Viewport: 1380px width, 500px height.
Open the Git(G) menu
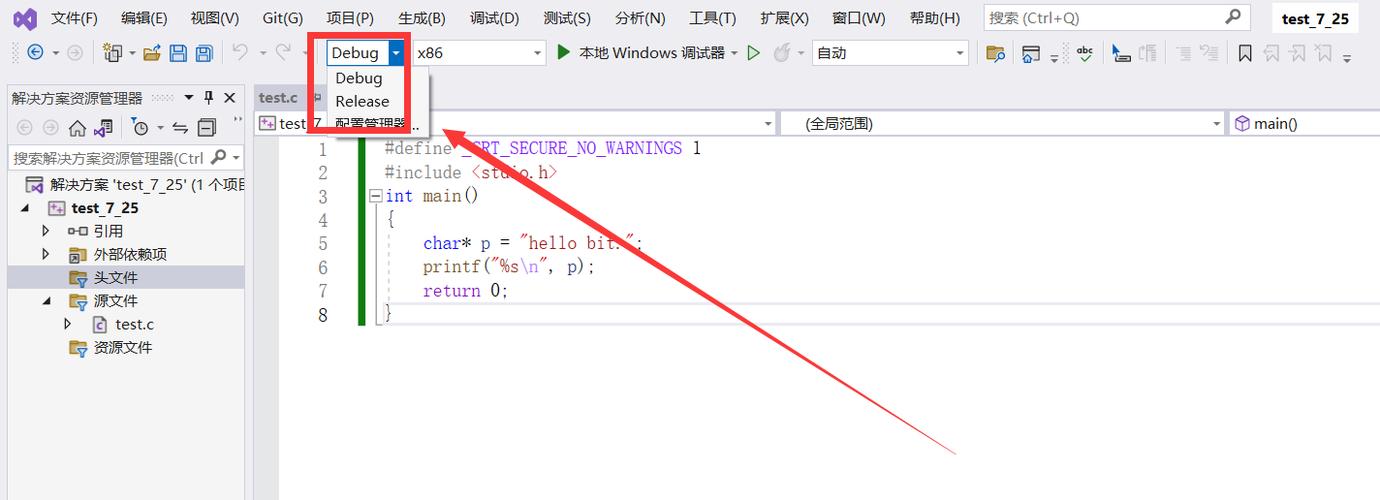click(x=283, y=18)
